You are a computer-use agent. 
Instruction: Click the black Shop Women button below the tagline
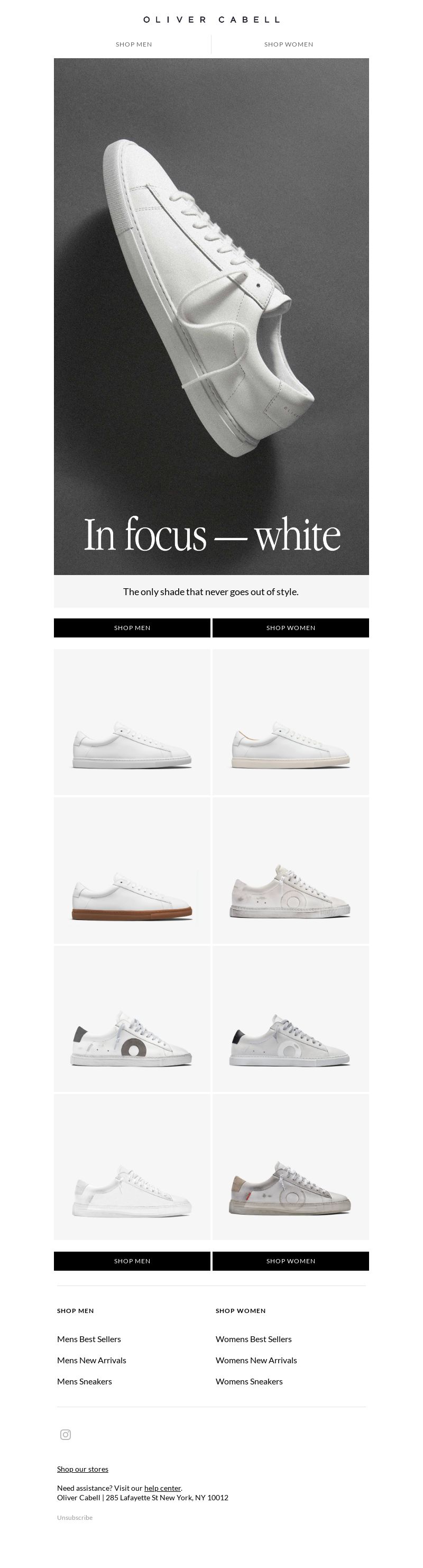[x=290, y=627]
